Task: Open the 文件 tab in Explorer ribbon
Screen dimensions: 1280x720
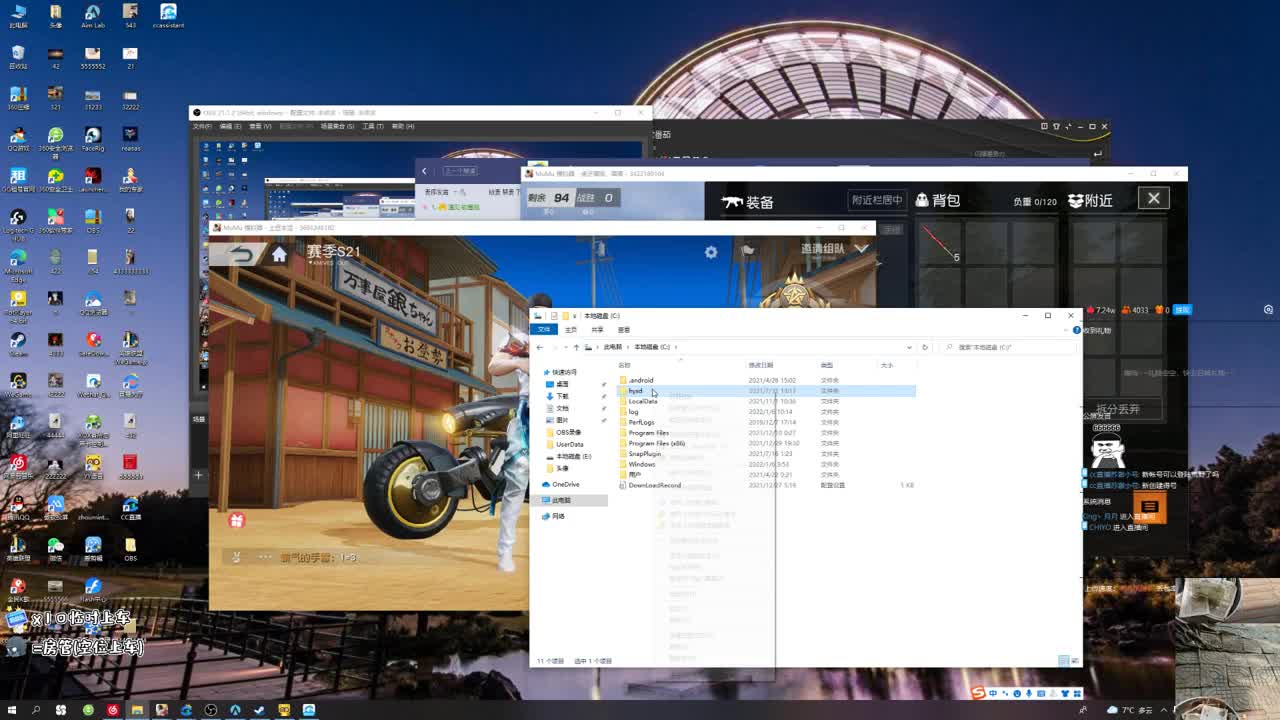Action: click(x=544, y=329)
